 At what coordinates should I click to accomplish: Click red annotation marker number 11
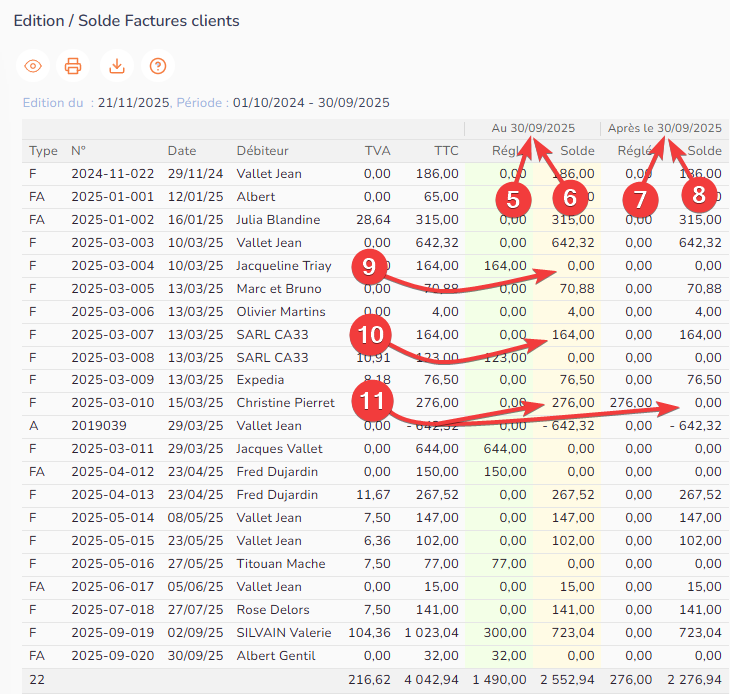click(x=371, y=401)
